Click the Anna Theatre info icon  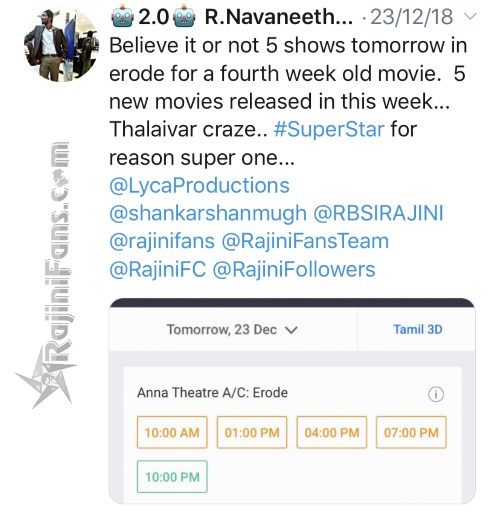[436, 394]
